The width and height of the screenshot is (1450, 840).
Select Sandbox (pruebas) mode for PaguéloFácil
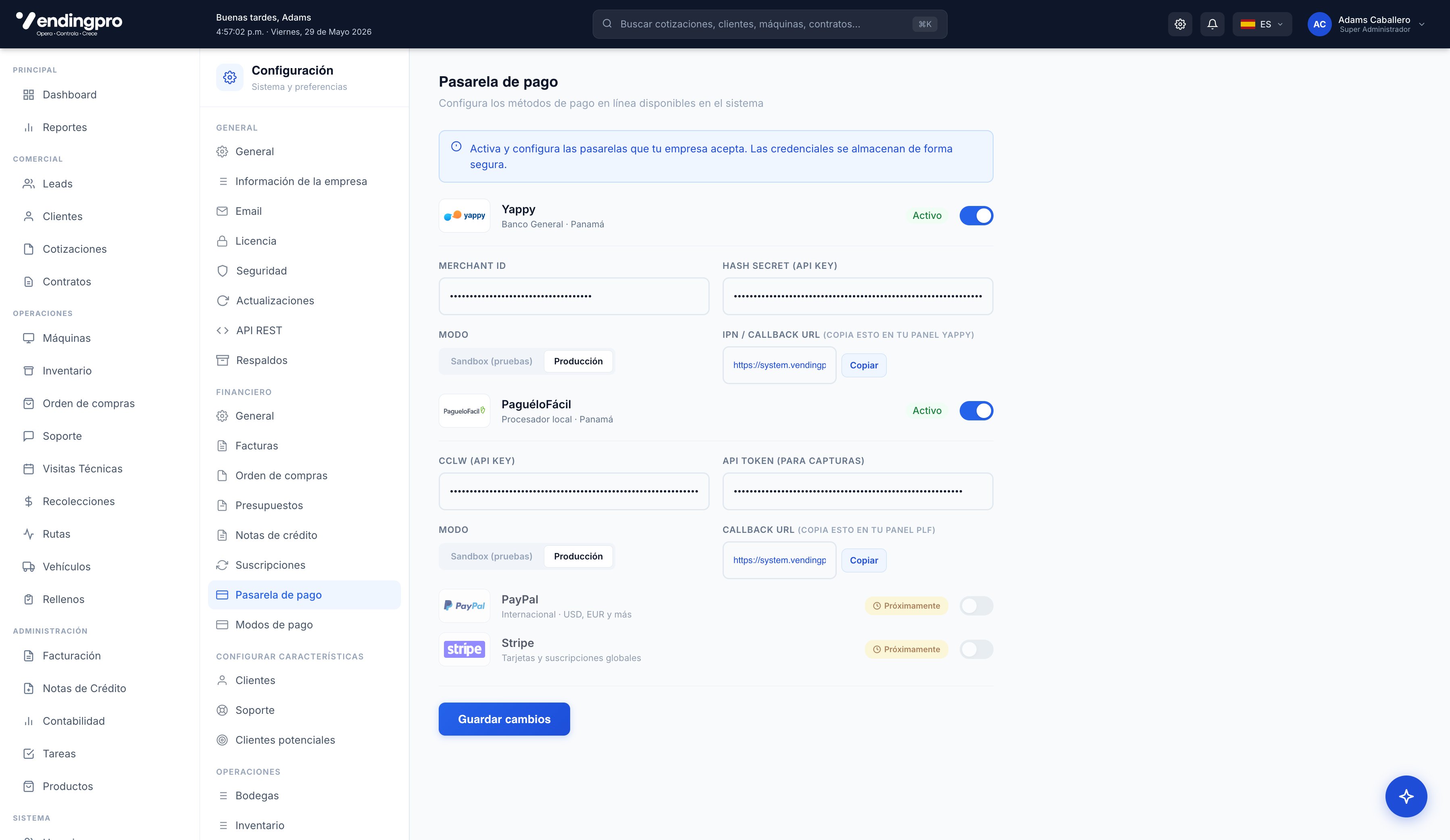[x=492, y=556]
